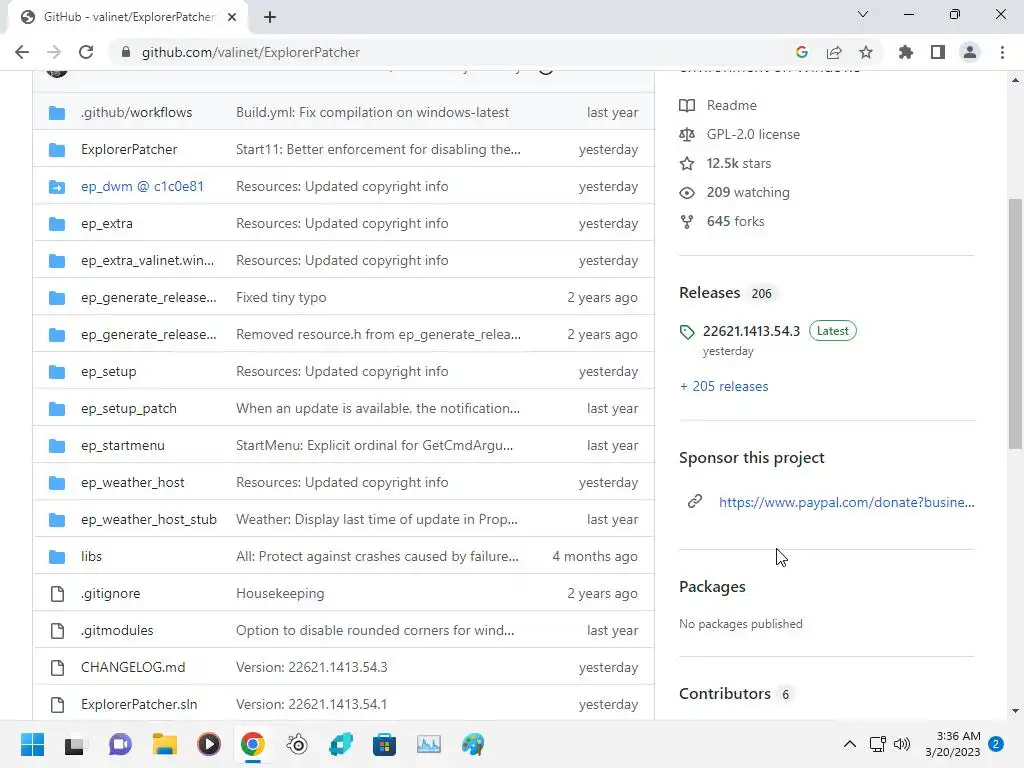
Task: Toggle the browser side panel
Action: [938, 52]
